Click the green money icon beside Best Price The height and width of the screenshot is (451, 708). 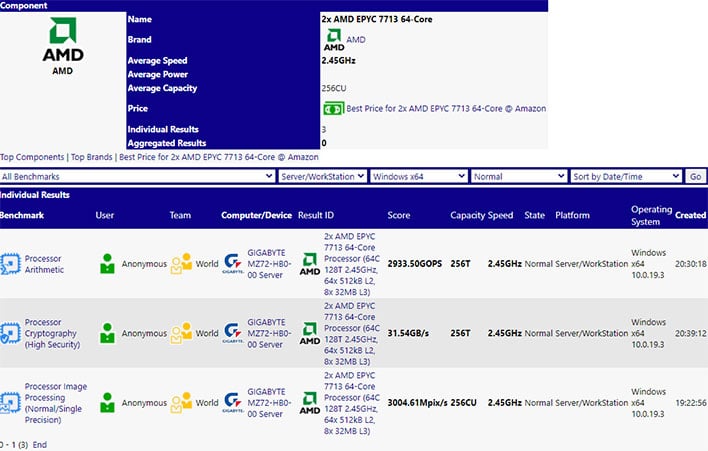tap(333, 109)
